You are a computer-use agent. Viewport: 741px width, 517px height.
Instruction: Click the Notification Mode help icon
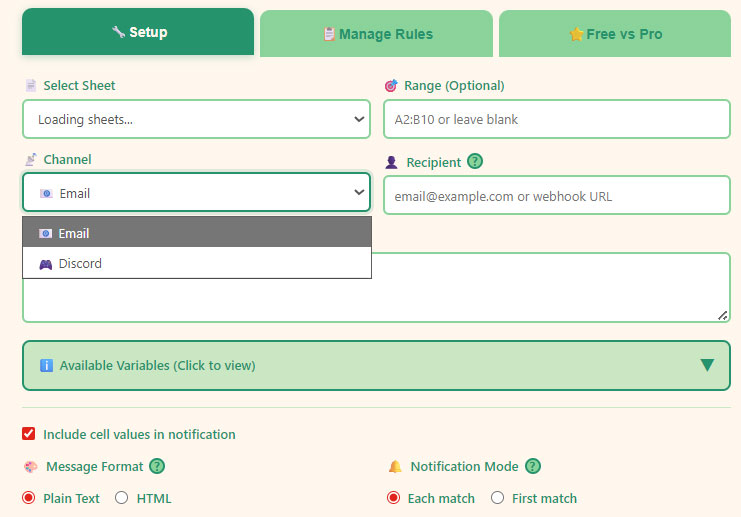533,466
